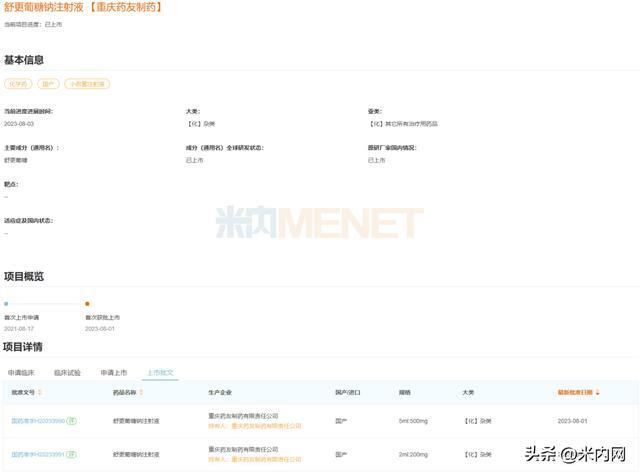Click green badge icon in 2ml:200mg row
Screen dimensions: 640x476
[71, 454]
